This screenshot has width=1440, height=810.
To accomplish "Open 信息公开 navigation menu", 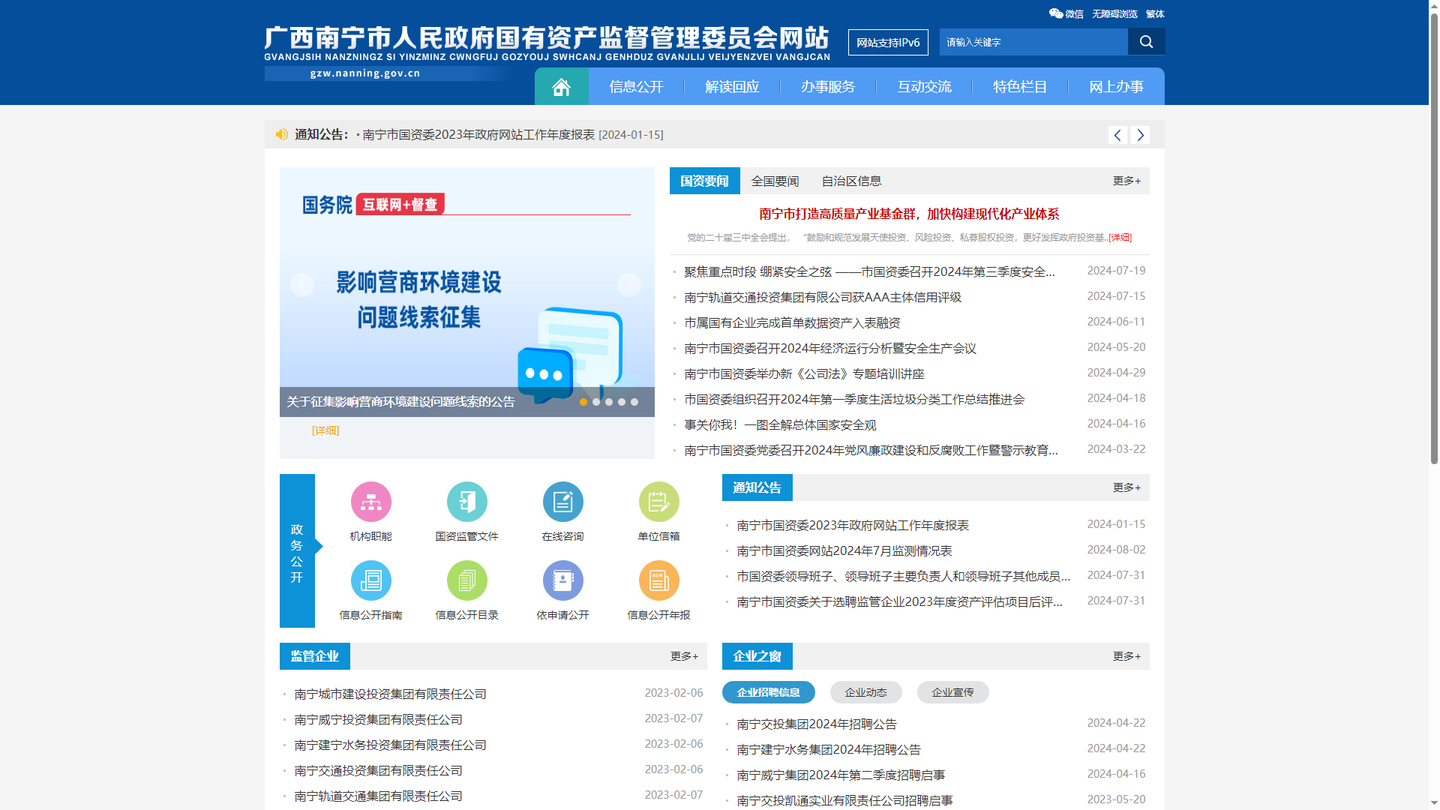I will tap(636, 87).
